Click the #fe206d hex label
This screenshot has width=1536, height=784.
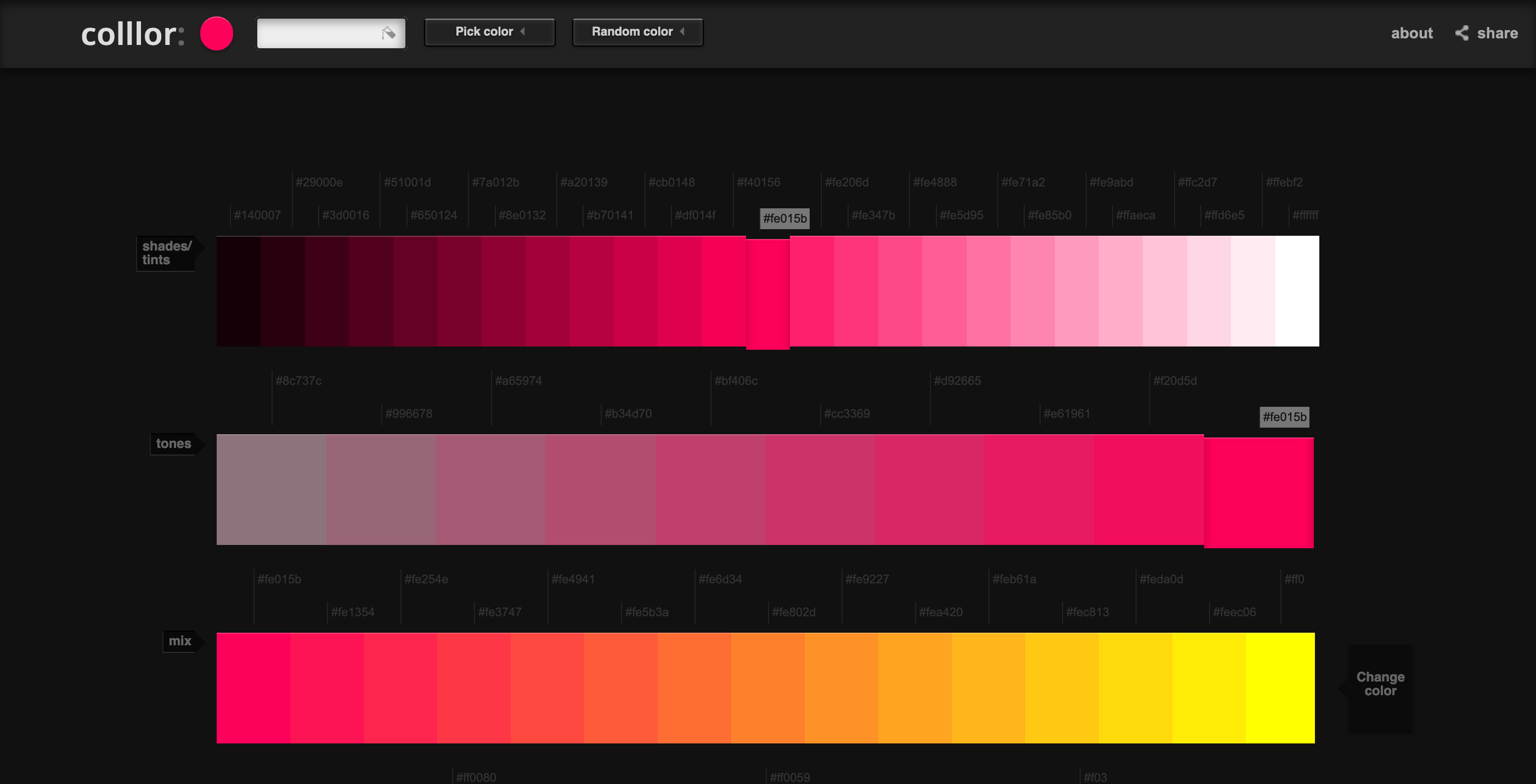pyautogui.click(x=846, y=183)
